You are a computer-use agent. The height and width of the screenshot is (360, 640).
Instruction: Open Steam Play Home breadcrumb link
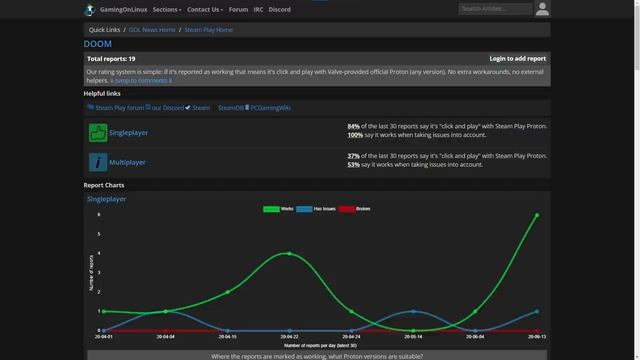click(x=209, y=30)
